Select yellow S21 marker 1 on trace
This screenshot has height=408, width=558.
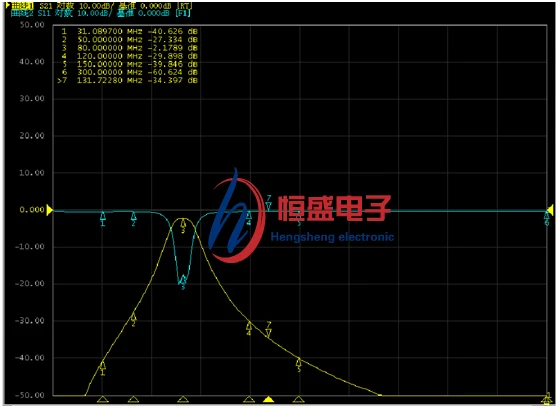tap(103, 368)
